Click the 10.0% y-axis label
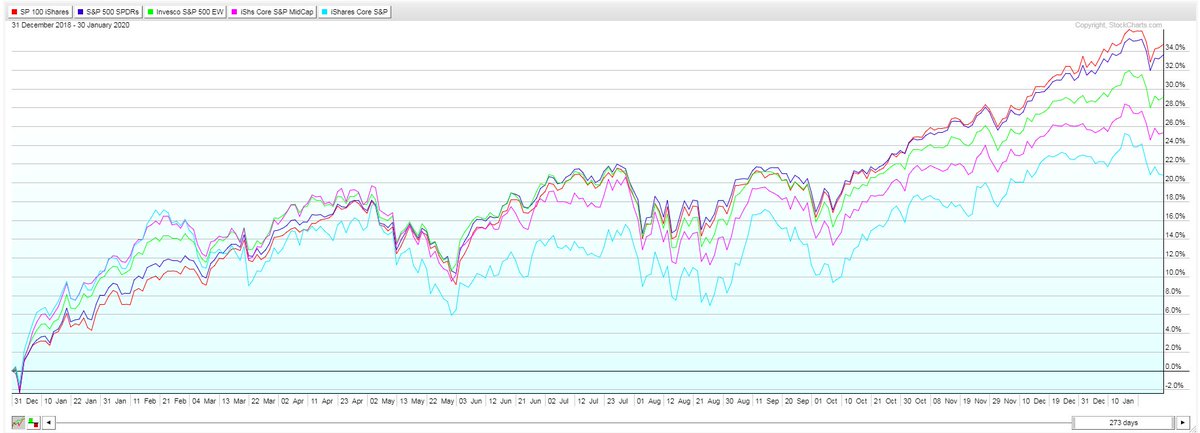 point(1174,273)
